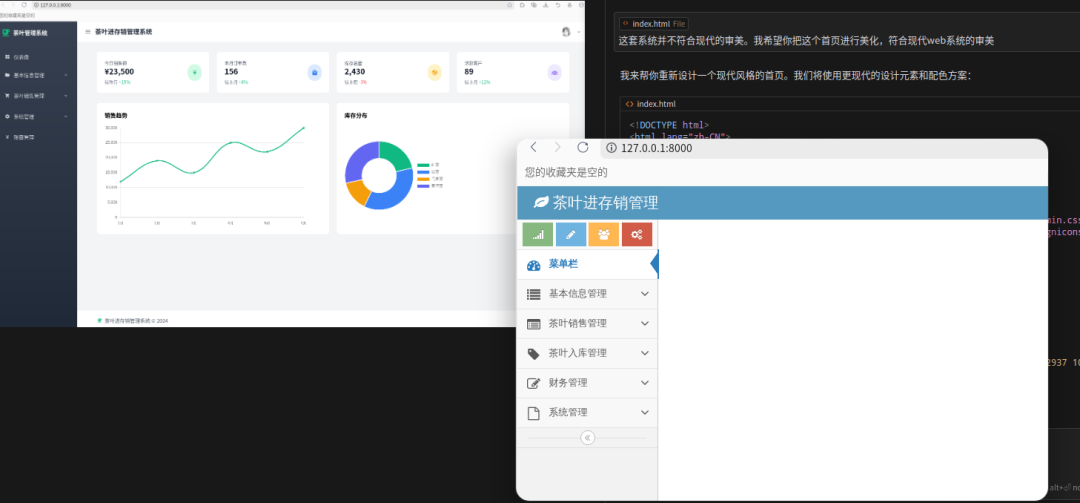The width and height of the screenshot is (1080, 503).
Task: Click the 您的收藏夹是空的 bookmarks bar text
Action: [x=566, y=172]
